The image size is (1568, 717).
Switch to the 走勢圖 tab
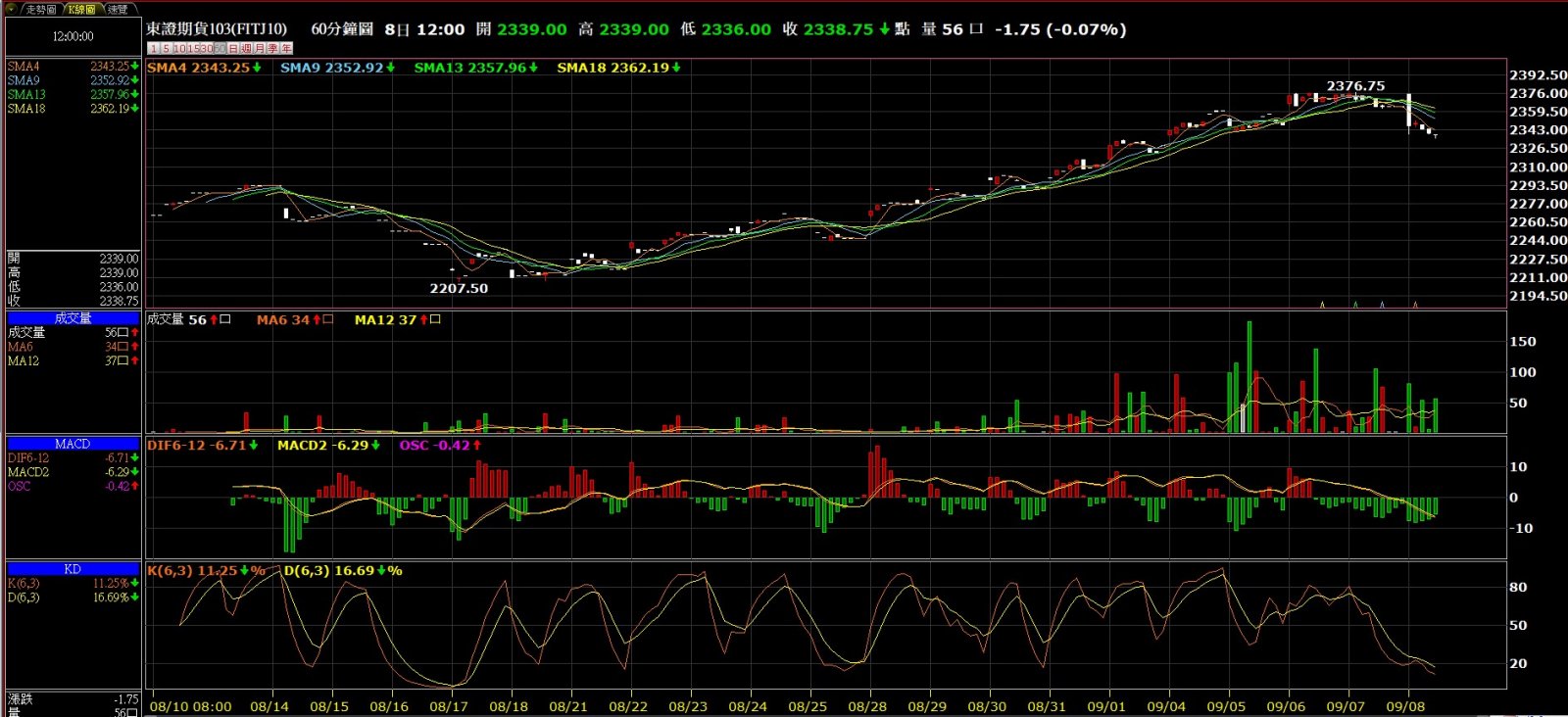click(x=42, y=9)
